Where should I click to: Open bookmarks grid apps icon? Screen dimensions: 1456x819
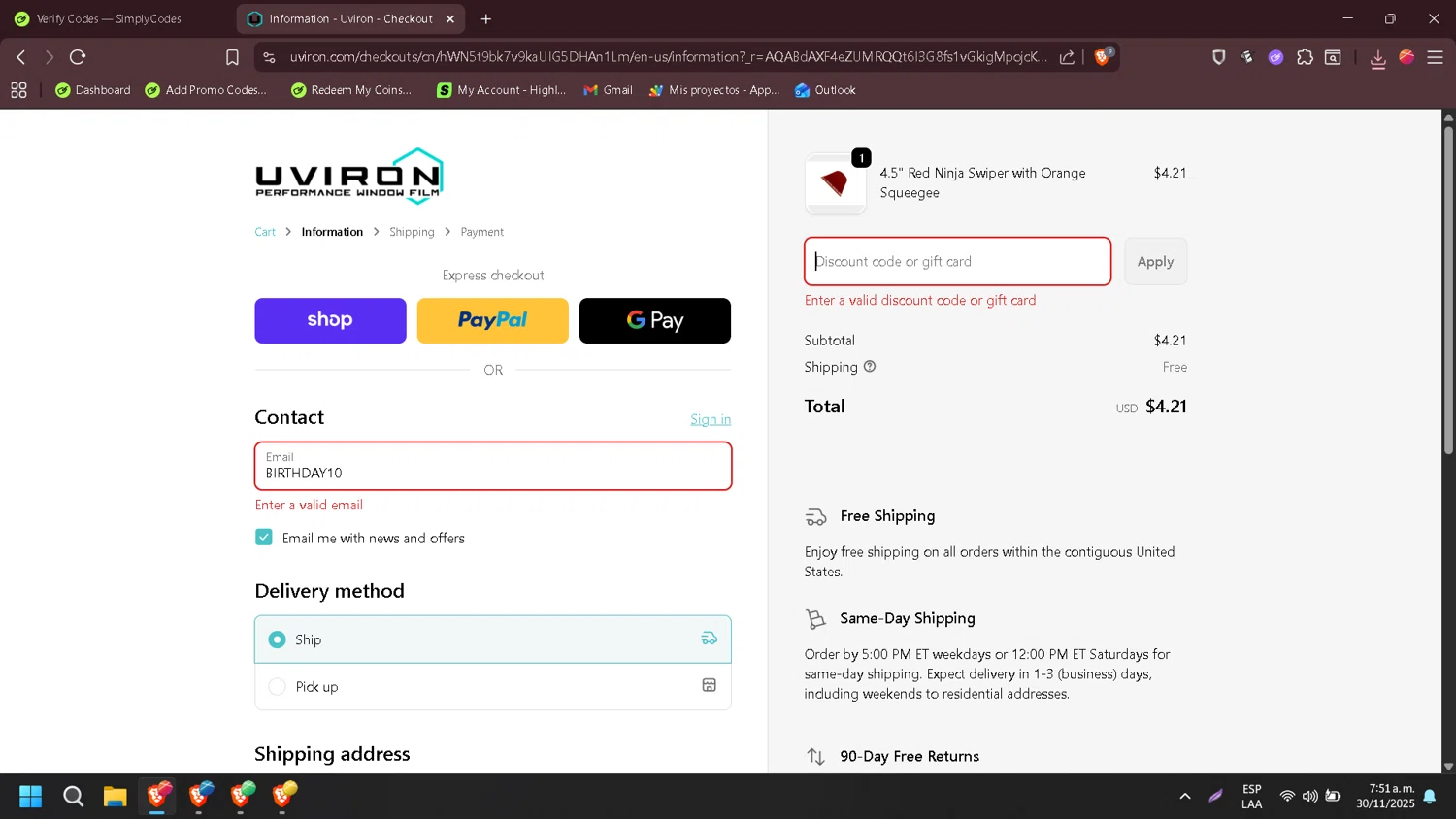[18, 90]
